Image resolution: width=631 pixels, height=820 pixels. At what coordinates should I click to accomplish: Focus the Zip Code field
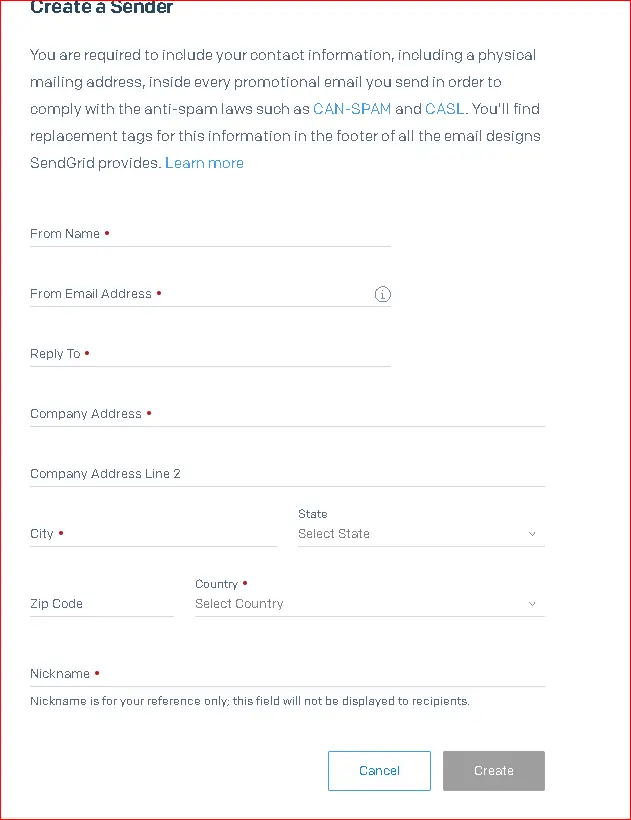tap(101, 604)
